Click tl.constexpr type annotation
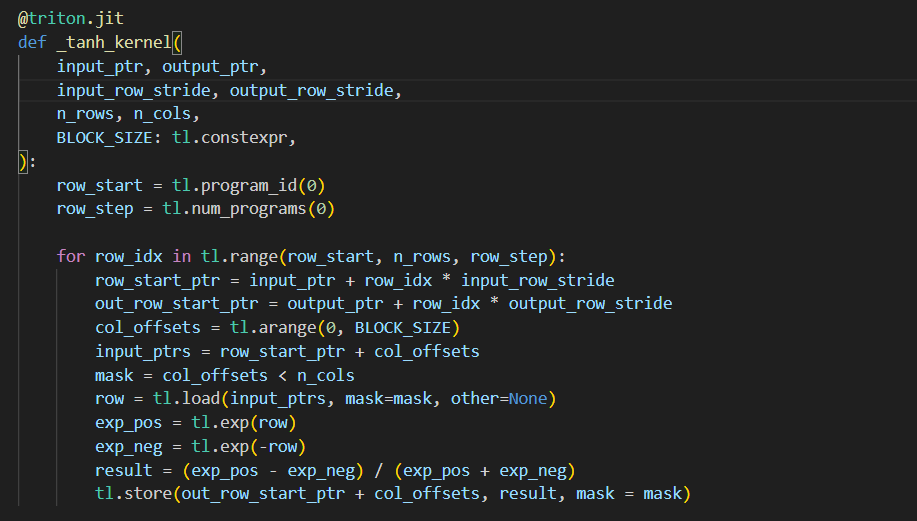The width and height of the screenshot is (917, 521). click(230, 138)
